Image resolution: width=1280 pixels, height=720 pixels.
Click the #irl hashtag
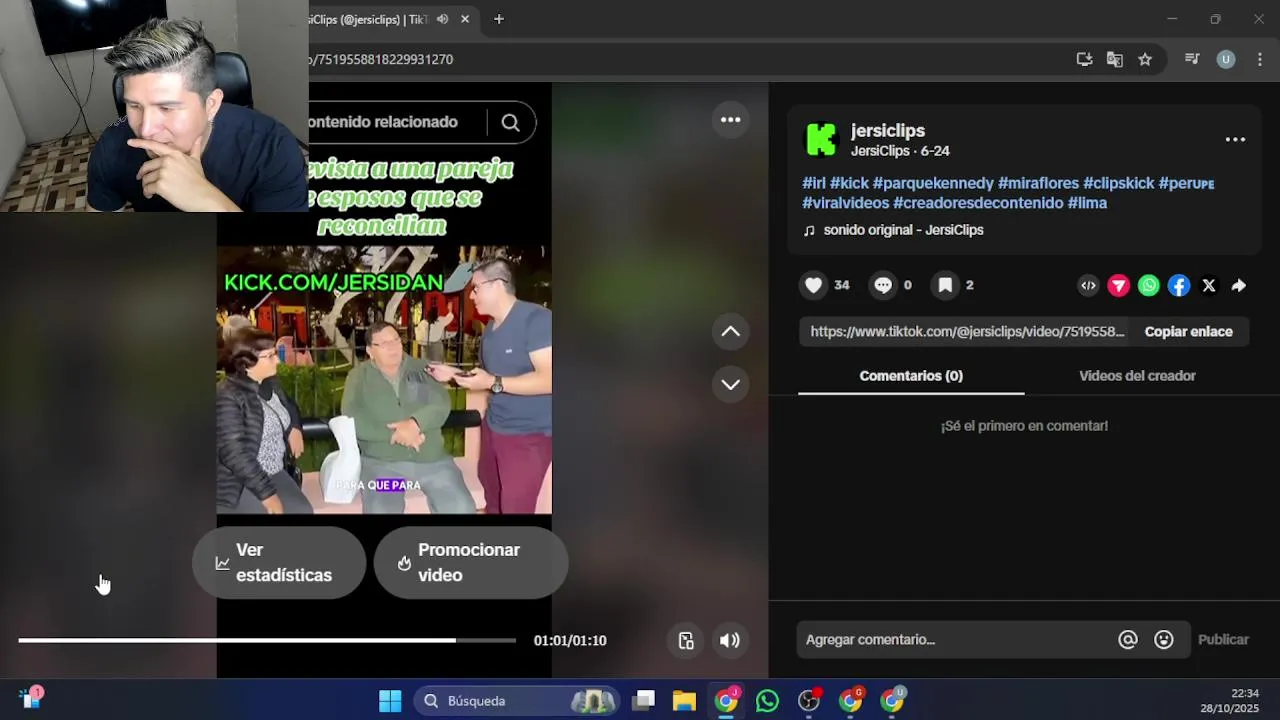click(x=813, y=184)
